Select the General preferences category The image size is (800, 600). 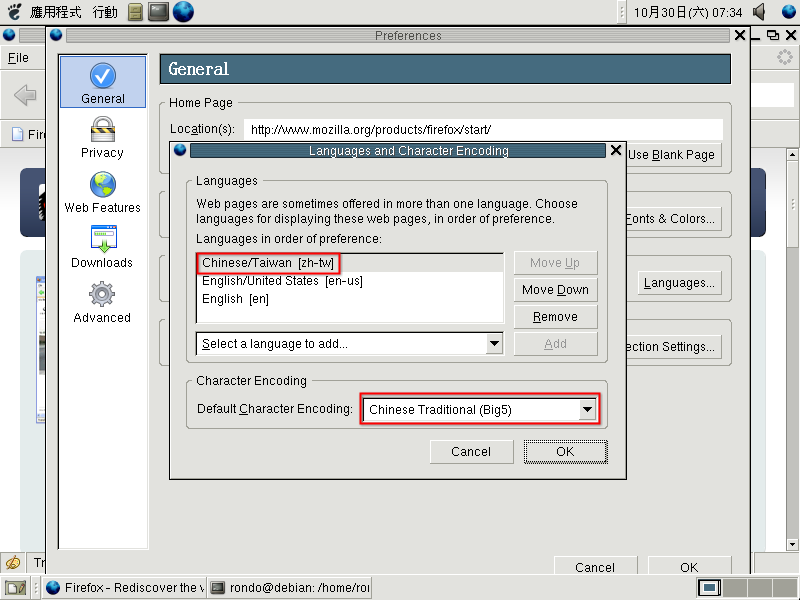click(102, 83)
